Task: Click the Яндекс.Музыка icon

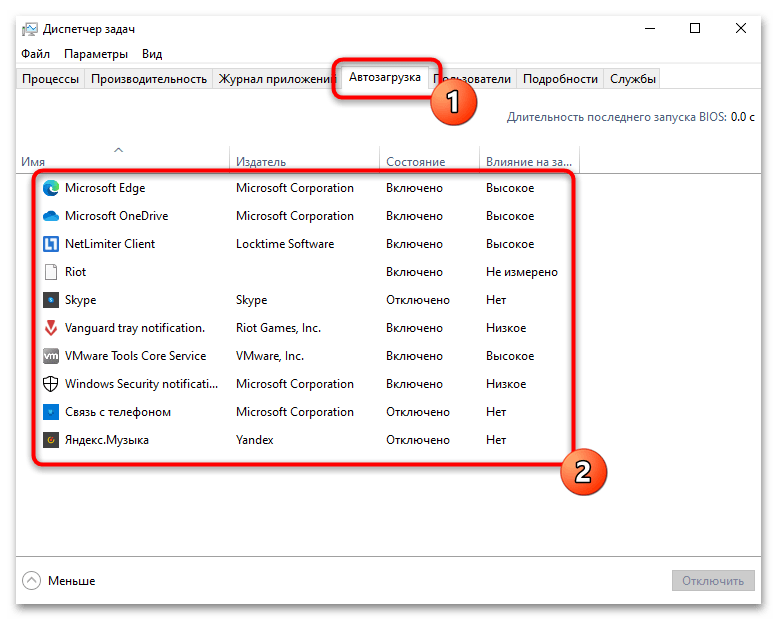Action: click(x=51, y=440)
